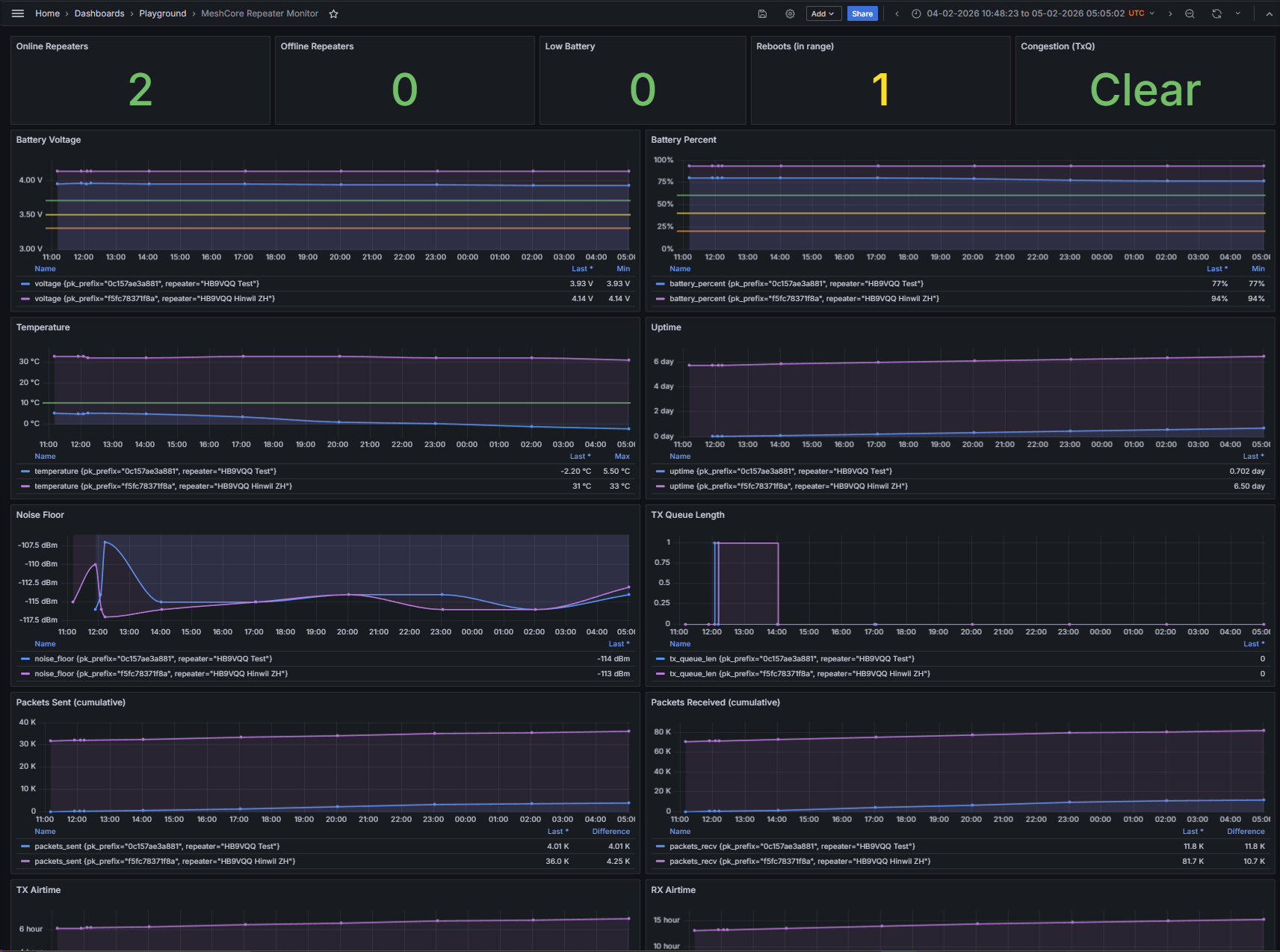Go to Dashboards in the breadcrumb
The image size is (1280, 952).
click(x=99, y=14)
